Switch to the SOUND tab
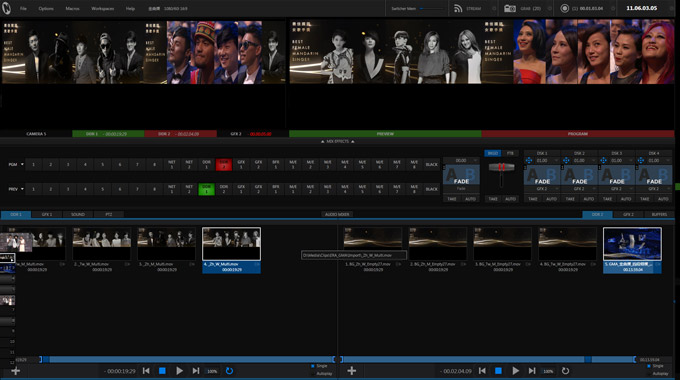This screenshot has height=380, width=680. click(x=78, y=214)
